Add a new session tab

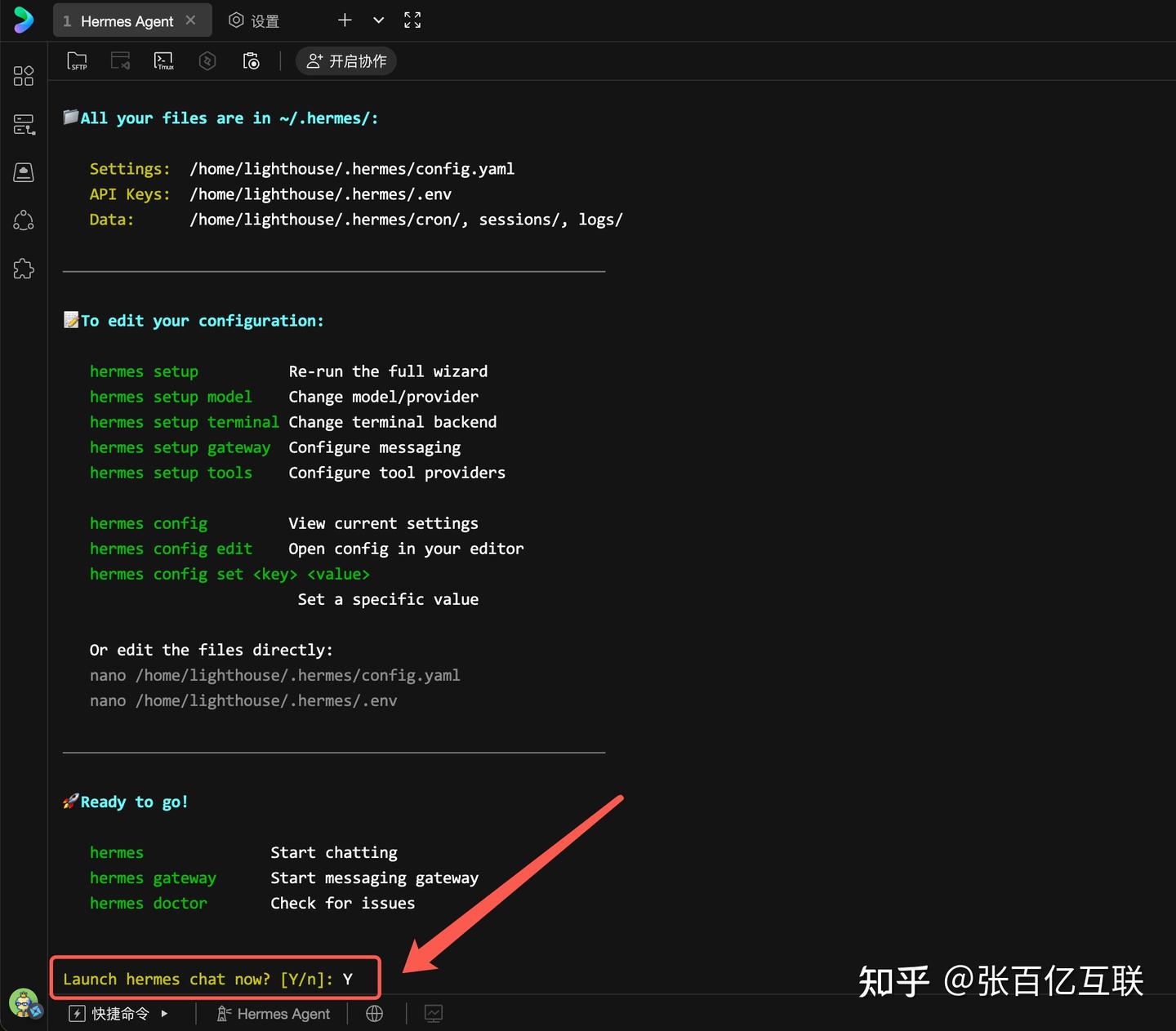345,20
